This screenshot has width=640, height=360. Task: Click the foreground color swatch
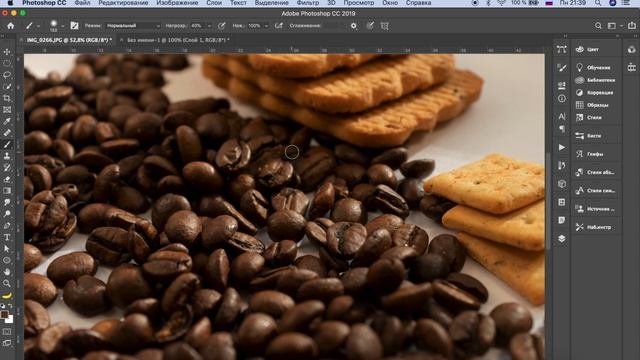tap(4, 314)
